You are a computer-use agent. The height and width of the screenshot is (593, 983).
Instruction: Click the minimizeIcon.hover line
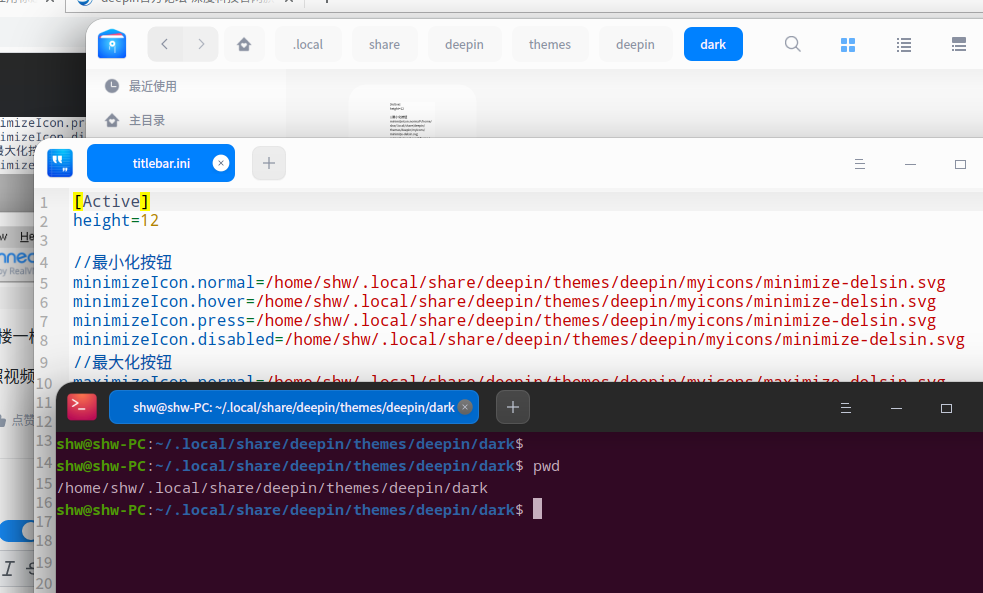click(x=504, y=301)
